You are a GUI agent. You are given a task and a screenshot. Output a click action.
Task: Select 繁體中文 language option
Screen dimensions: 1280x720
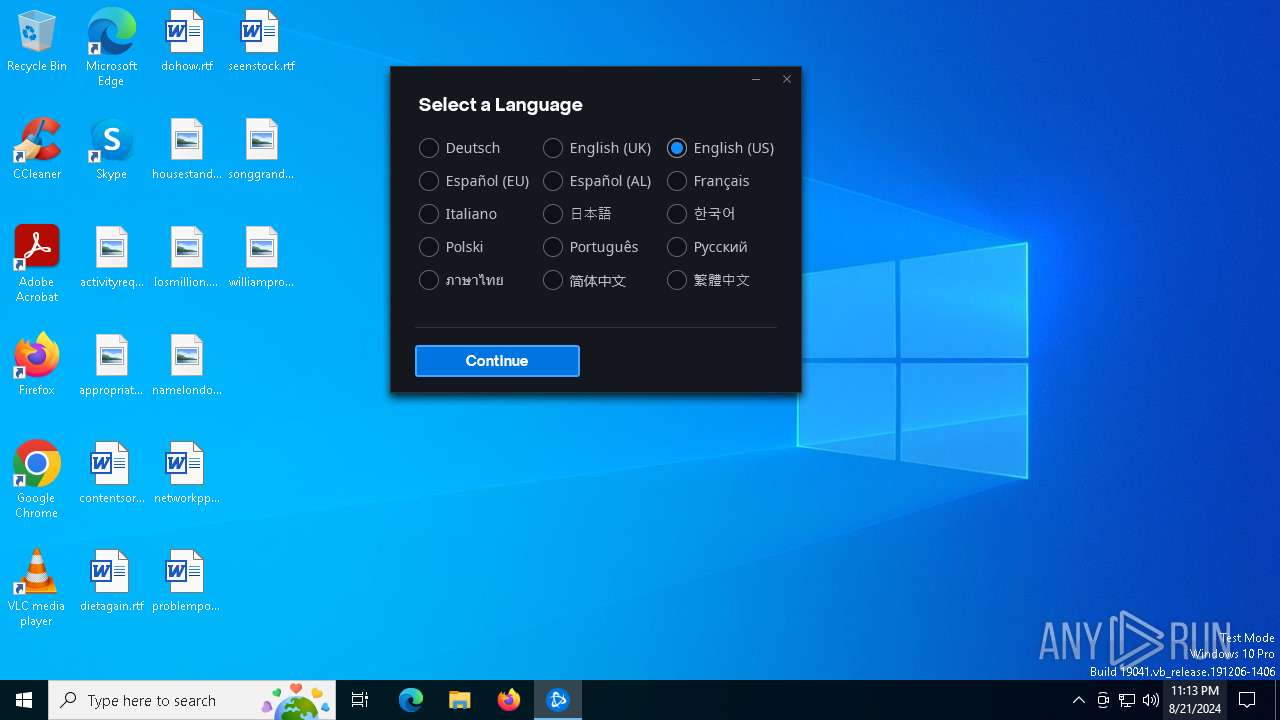709,280
